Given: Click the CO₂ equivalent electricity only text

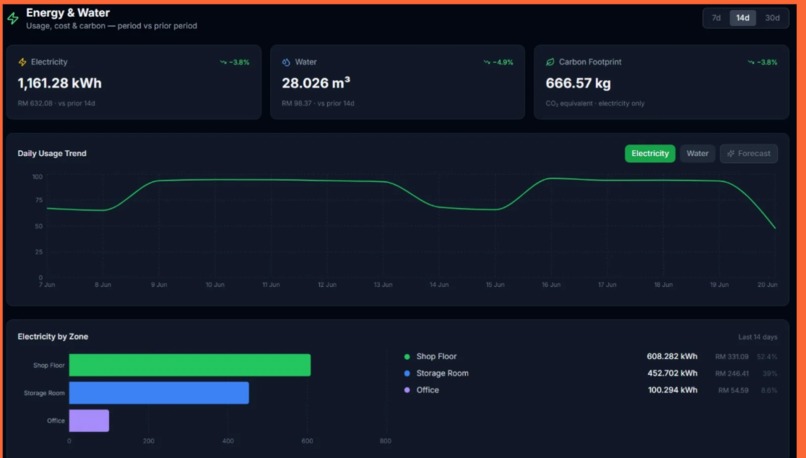Looking at the screenshot, I should 595,103.
